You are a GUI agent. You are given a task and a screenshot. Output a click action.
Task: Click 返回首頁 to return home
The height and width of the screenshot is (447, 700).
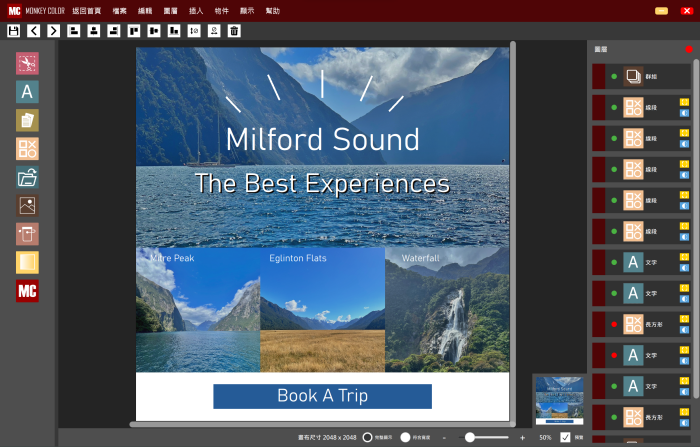tap(87, 10)
